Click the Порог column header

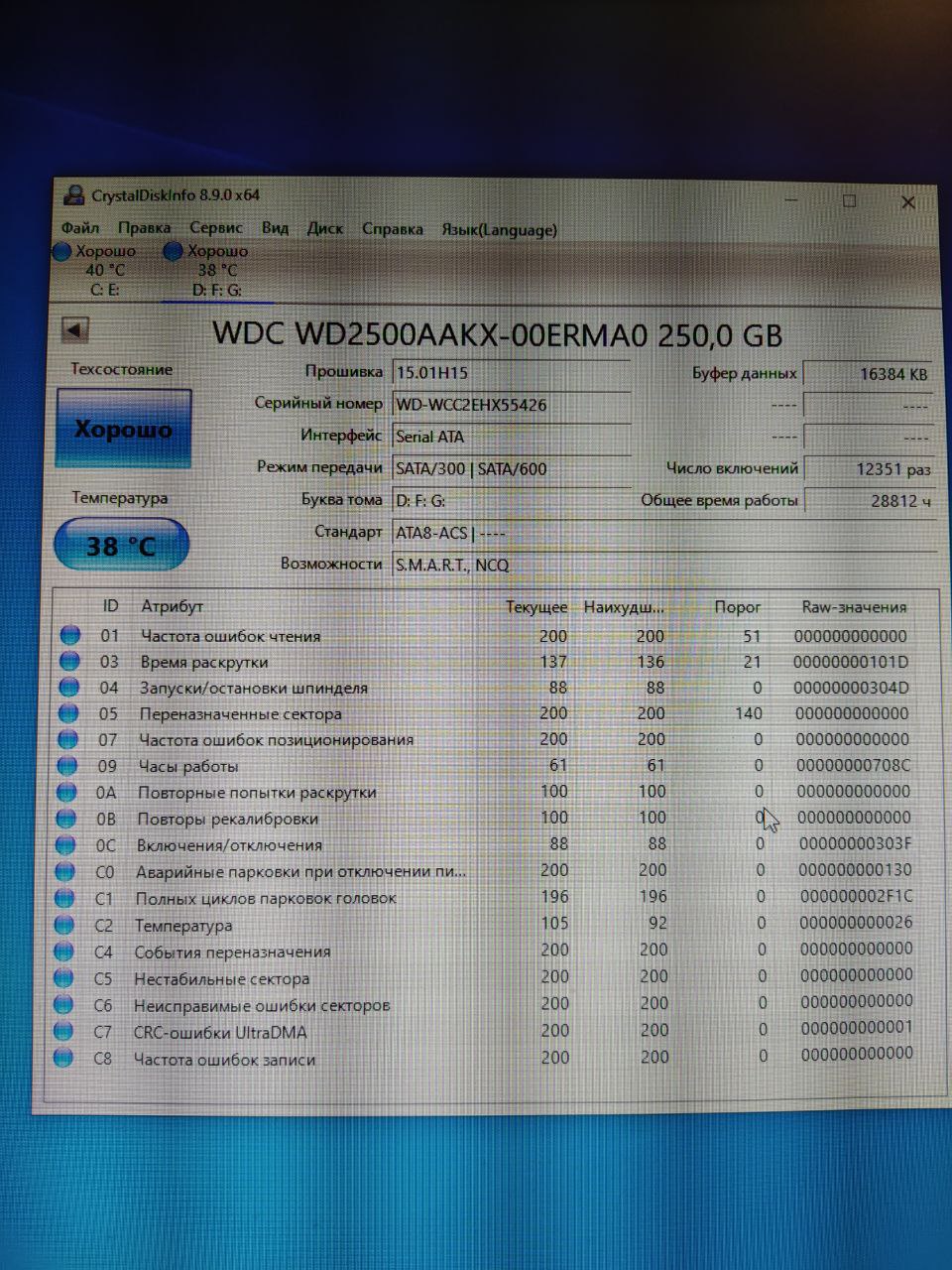coord(738,606)
